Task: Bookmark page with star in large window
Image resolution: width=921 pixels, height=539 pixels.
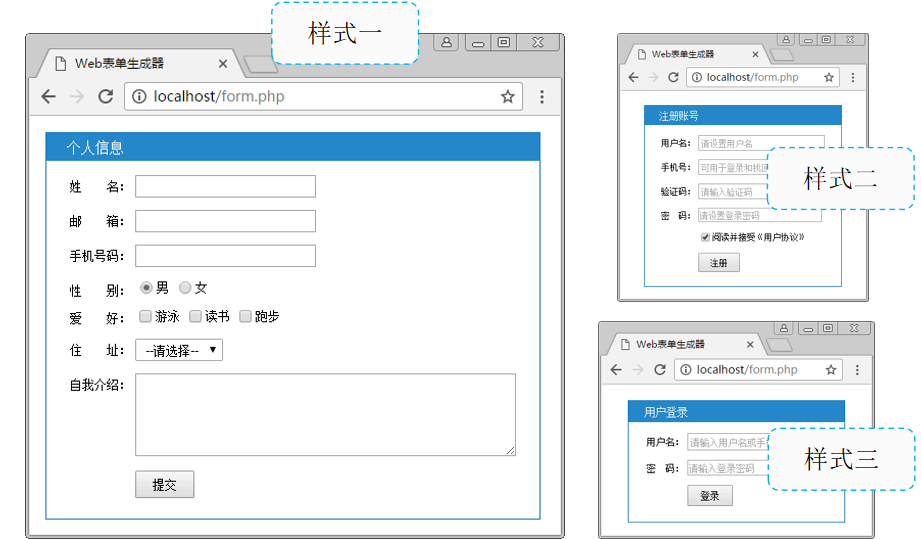Action: (507, 97)
